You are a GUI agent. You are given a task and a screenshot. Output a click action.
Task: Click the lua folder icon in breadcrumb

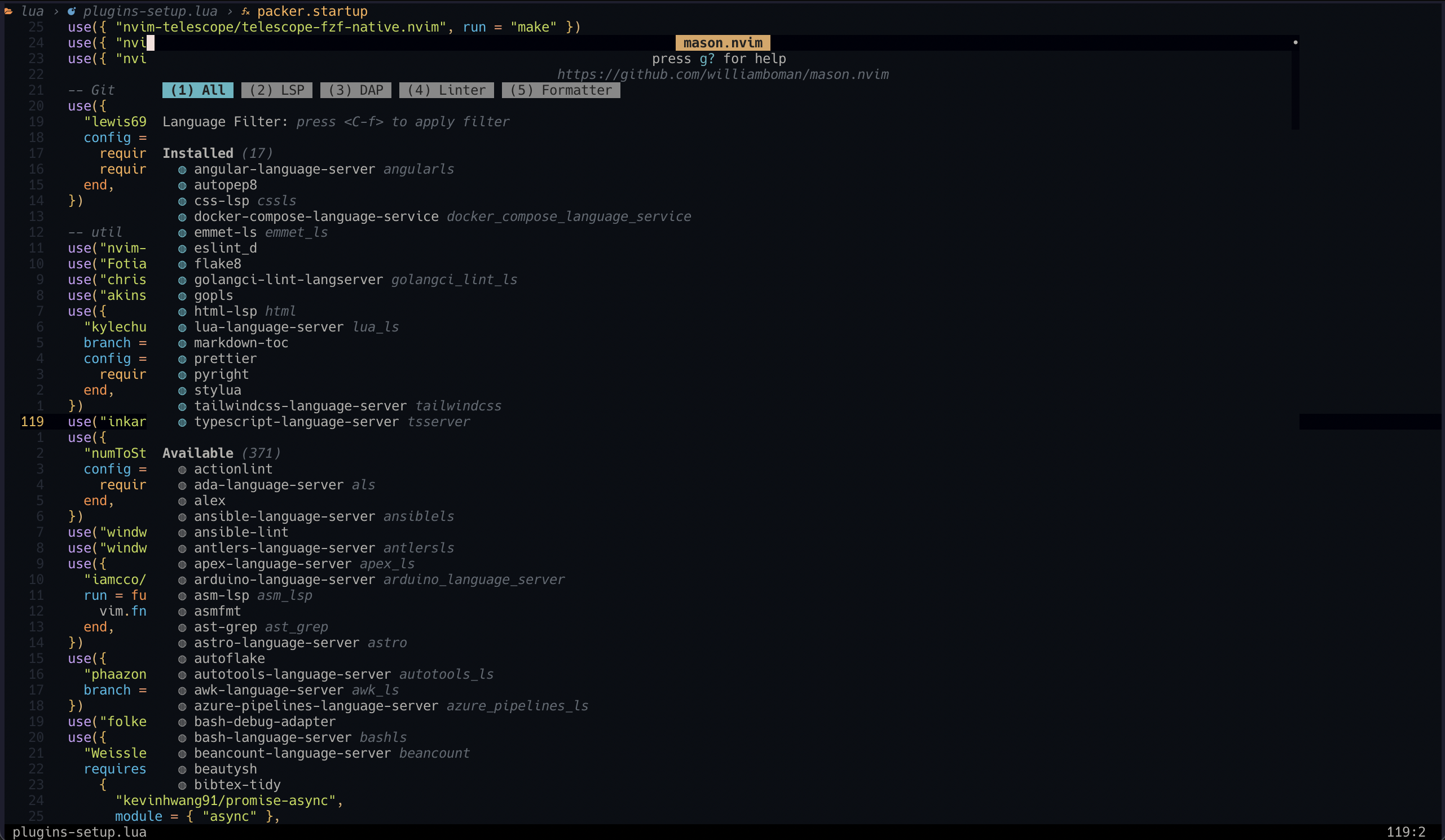coord(9,10)
